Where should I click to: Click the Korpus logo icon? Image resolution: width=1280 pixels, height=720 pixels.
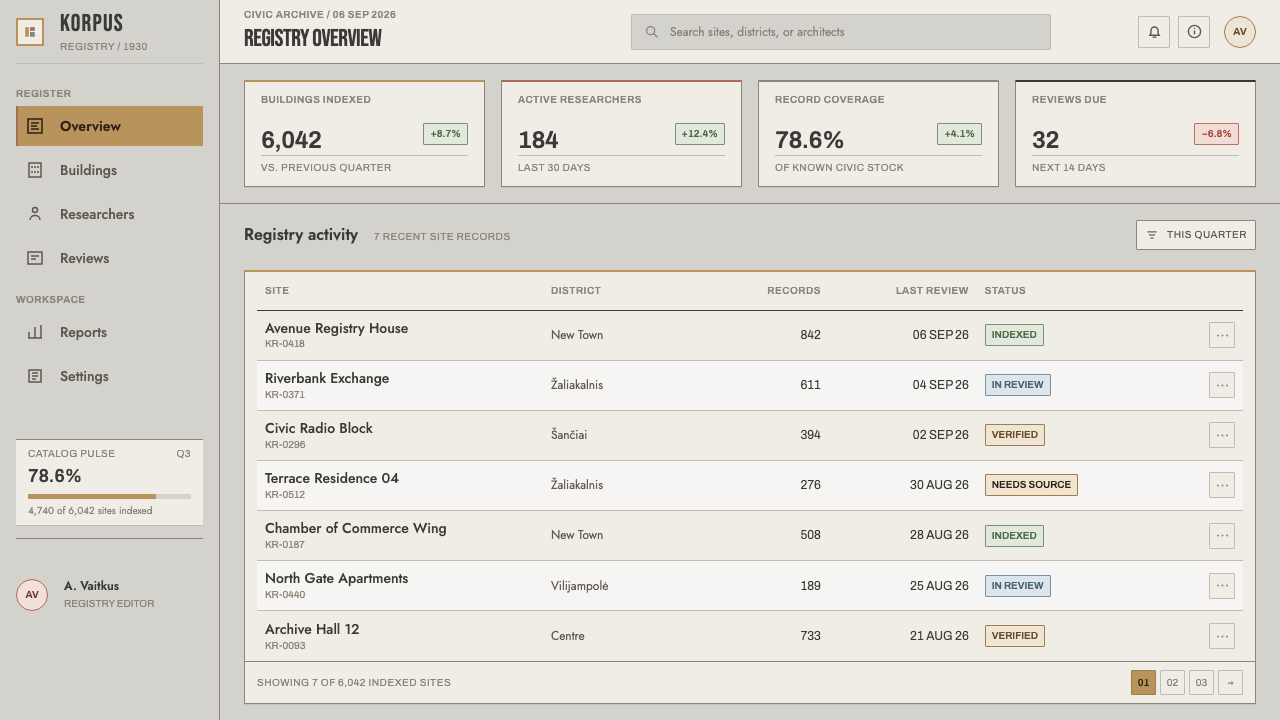pyautogui.click(x=30, y=32)
